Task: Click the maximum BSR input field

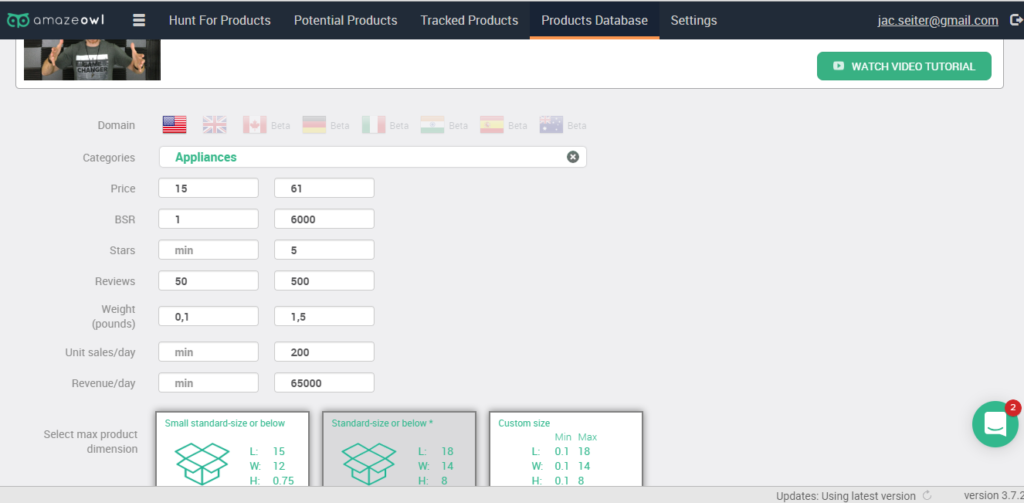Action: (x=323, y=219)
